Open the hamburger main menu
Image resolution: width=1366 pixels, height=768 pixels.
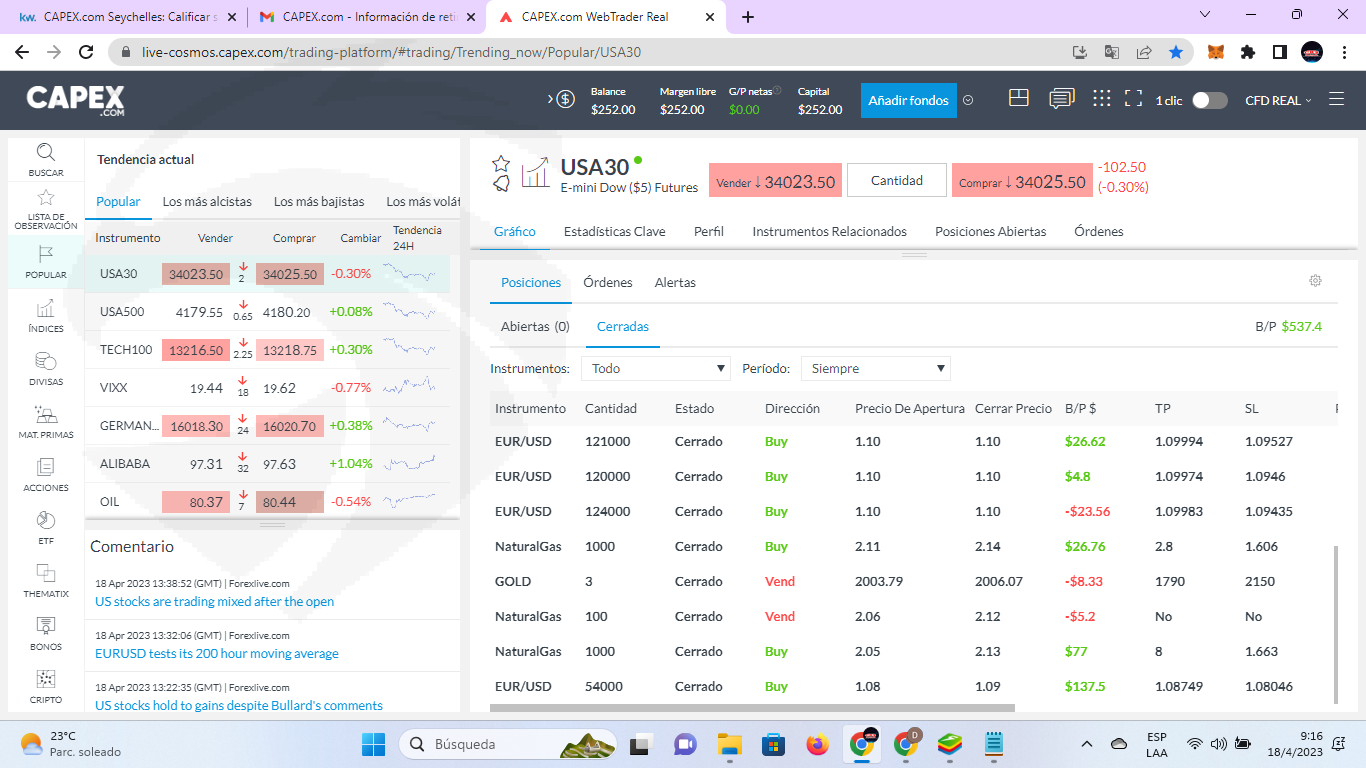(x=1337, y=99)
